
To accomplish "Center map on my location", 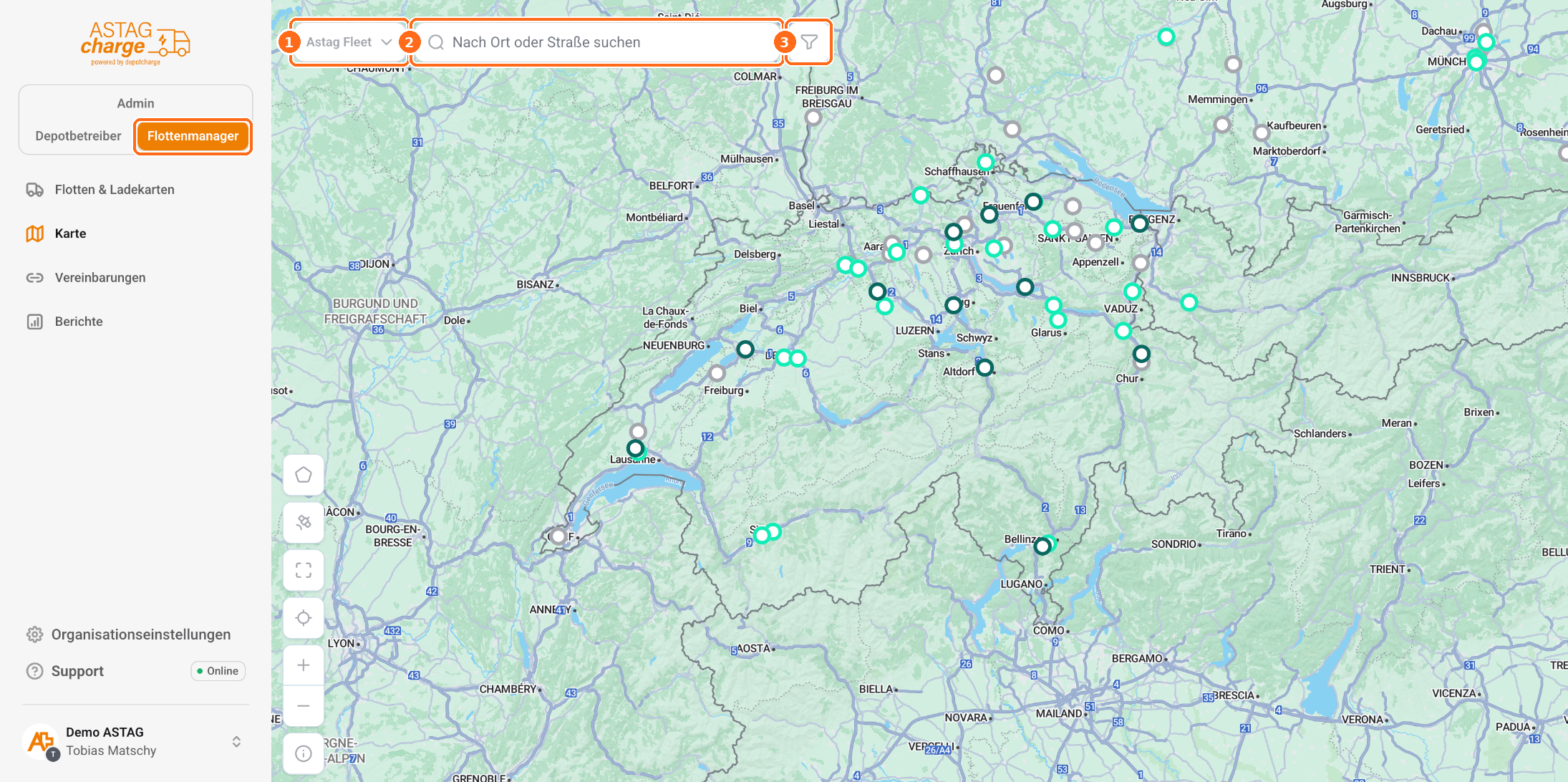I will pyautogui.click(x=304, y=618).
